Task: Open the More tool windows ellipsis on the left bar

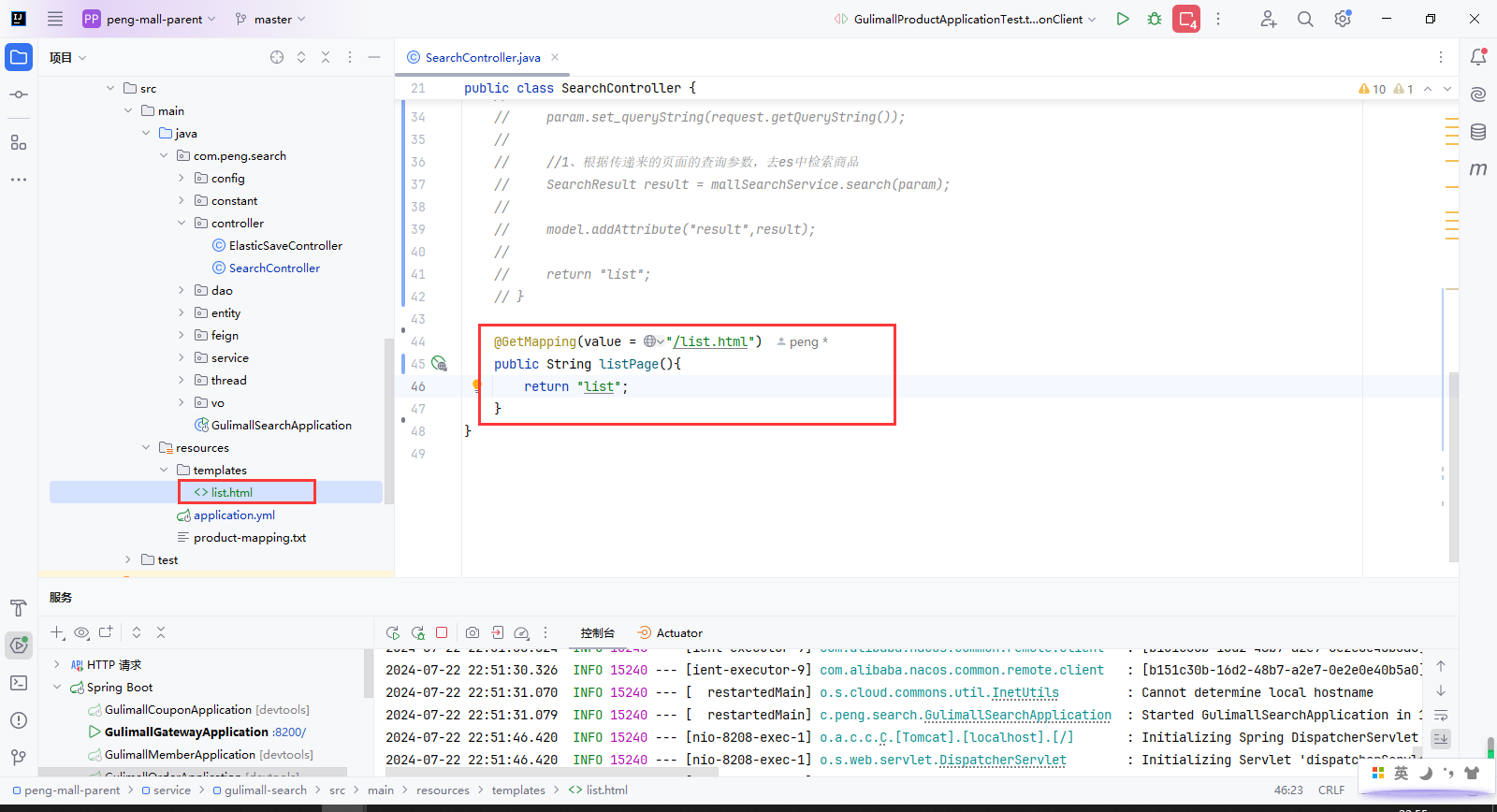Action: coord(19,179)
